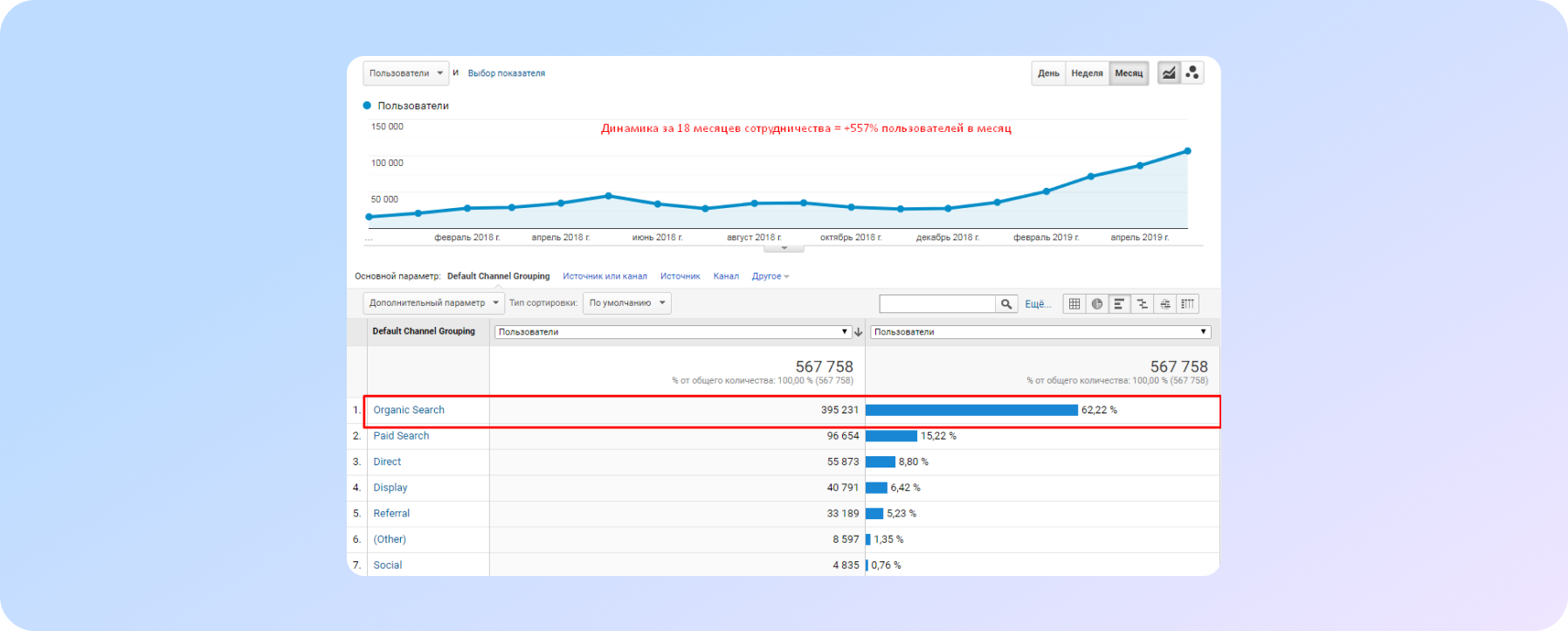Screen dimensions: 1568x631
Task: Click the 40 791 users value
Action: coord(843,488)
